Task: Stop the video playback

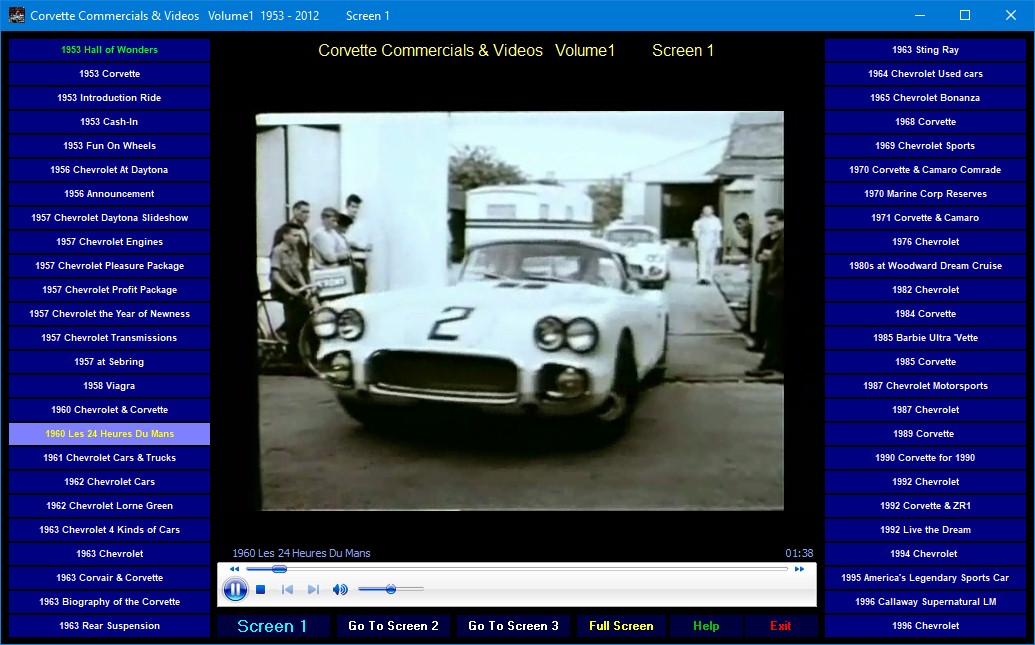Action: (261, 590)
